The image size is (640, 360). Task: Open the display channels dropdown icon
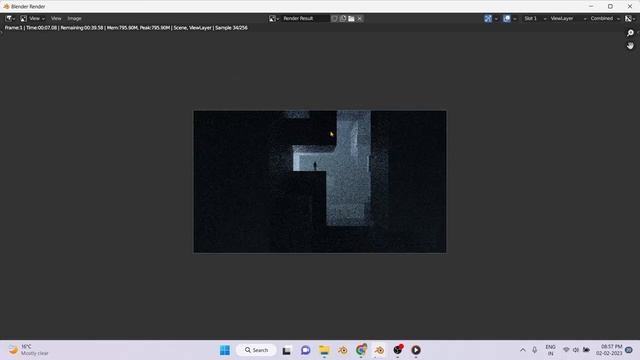(x=630, y=18)
